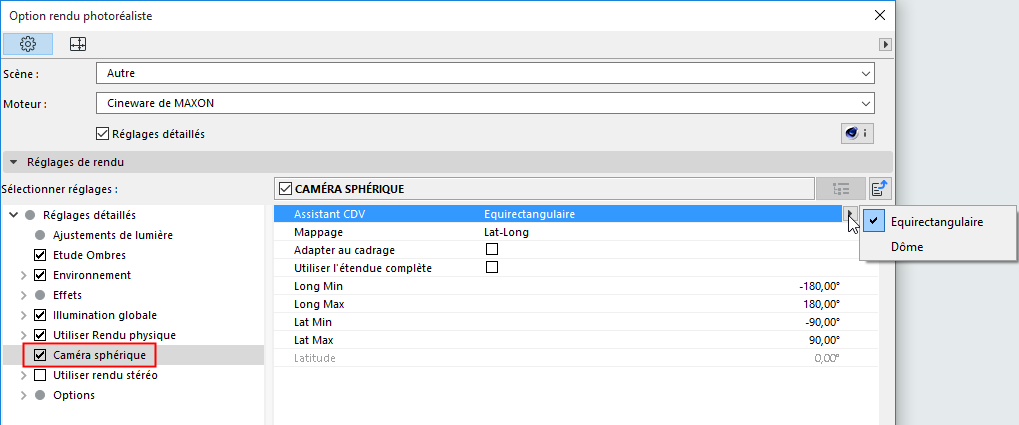Click Long Max value 180,00°
This screenshot has height=425, width=1019.
(821, 303)
